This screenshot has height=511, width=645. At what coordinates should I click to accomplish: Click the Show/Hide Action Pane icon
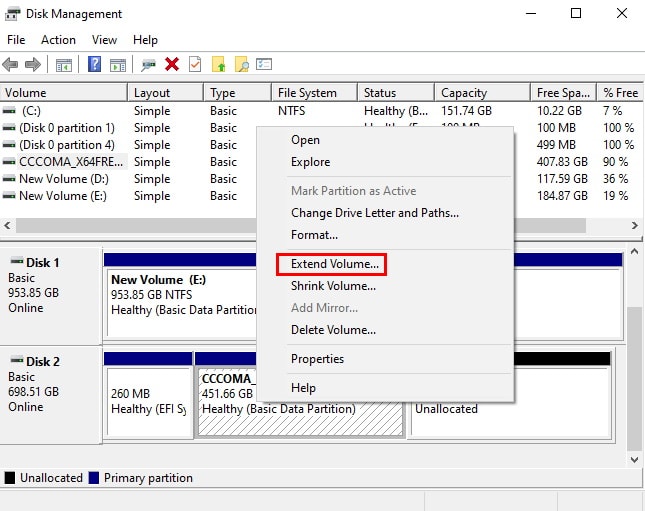118,65
